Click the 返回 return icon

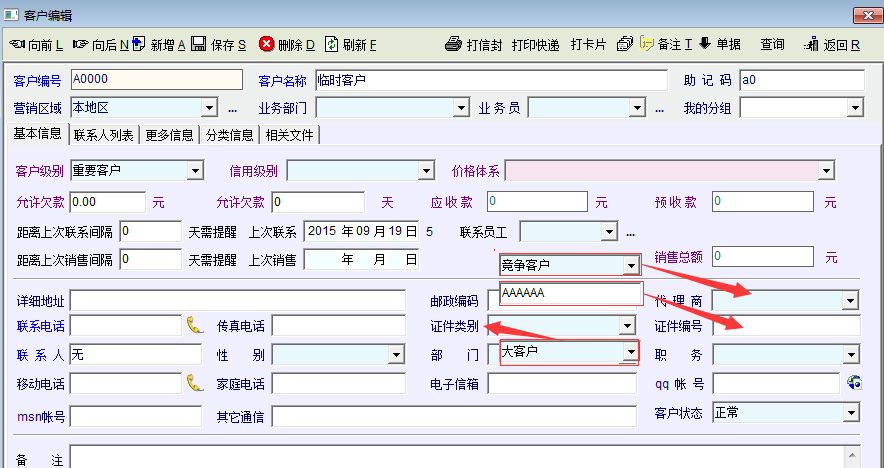(811, 45)
